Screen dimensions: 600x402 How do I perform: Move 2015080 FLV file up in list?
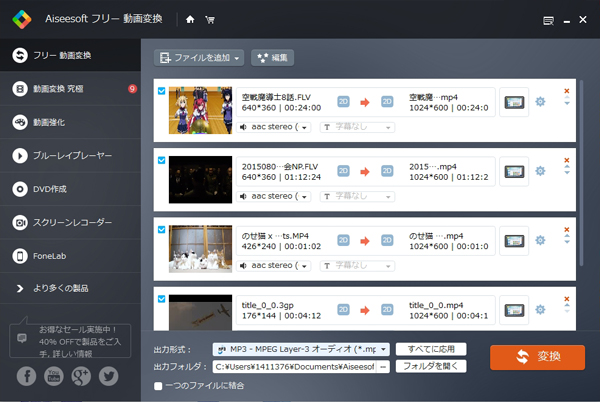pos(567,167)
